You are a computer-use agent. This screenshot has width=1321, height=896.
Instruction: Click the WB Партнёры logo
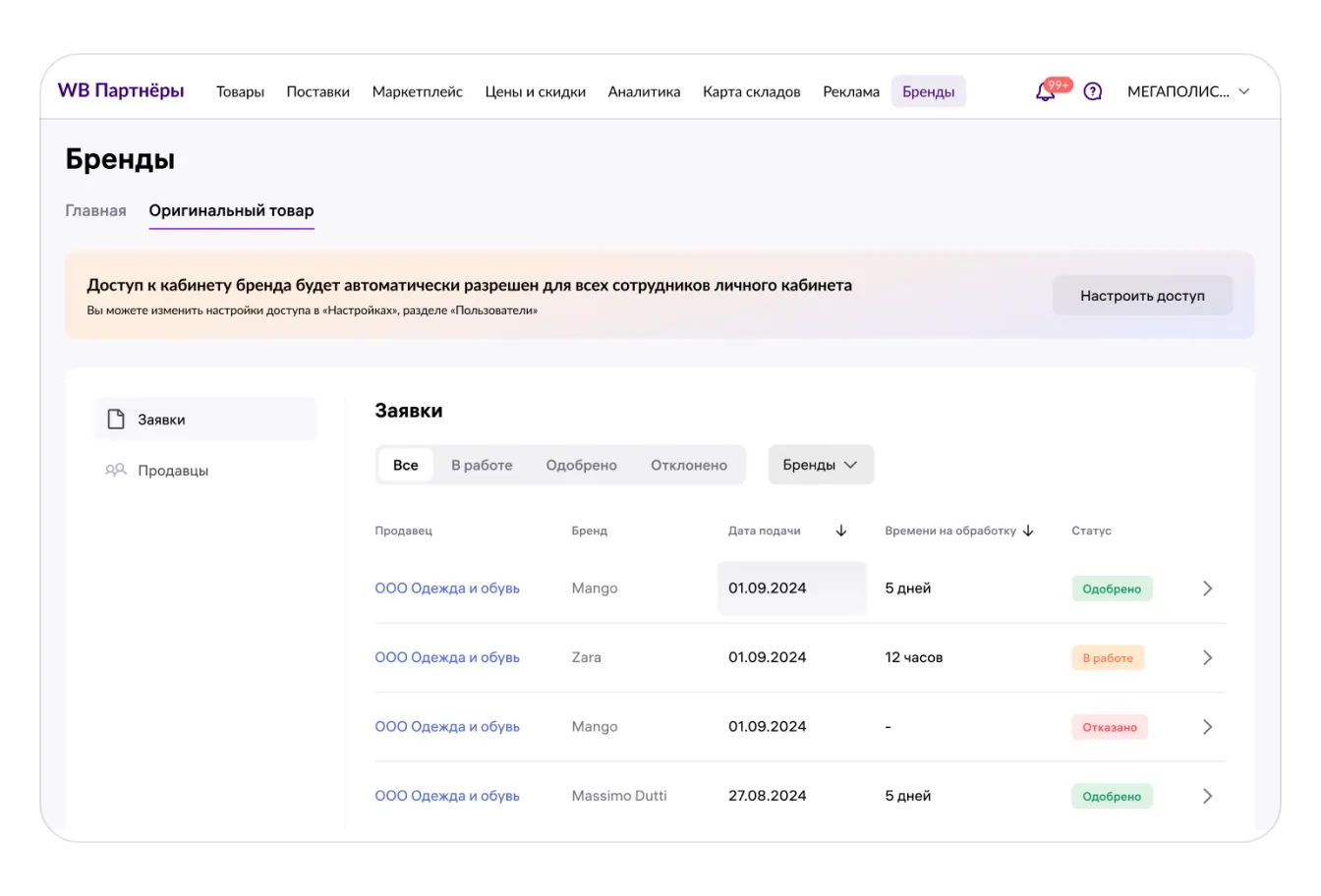(x=121, y=90)
